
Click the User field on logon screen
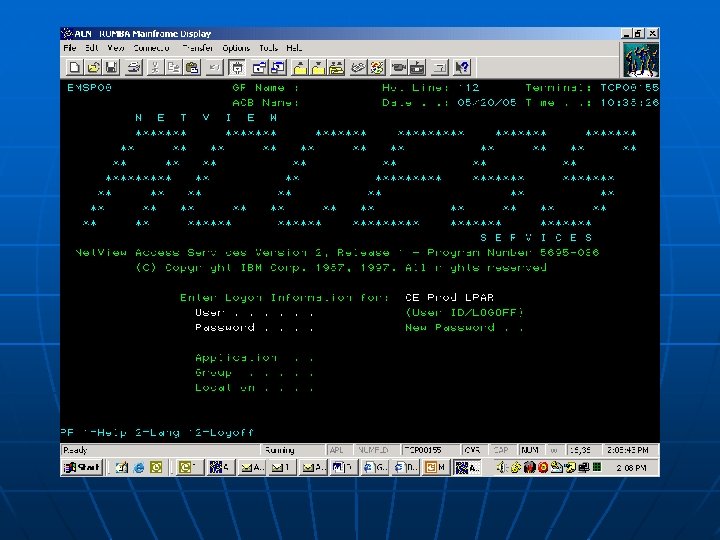(x=254, y=313)
